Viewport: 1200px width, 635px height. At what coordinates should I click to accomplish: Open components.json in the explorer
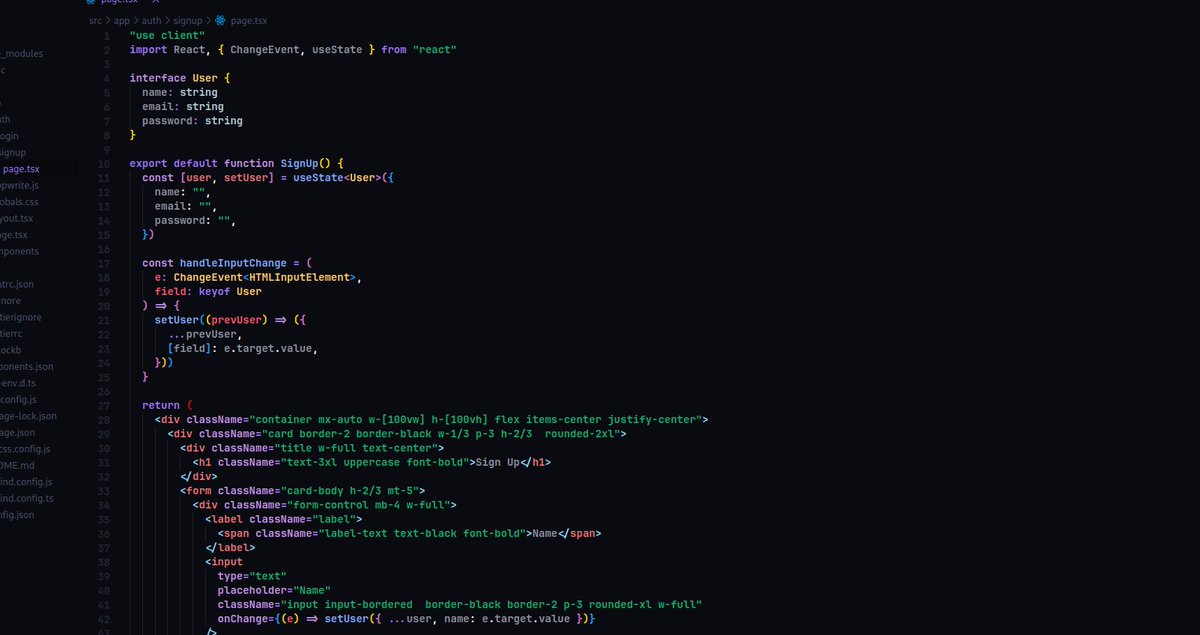27,367
